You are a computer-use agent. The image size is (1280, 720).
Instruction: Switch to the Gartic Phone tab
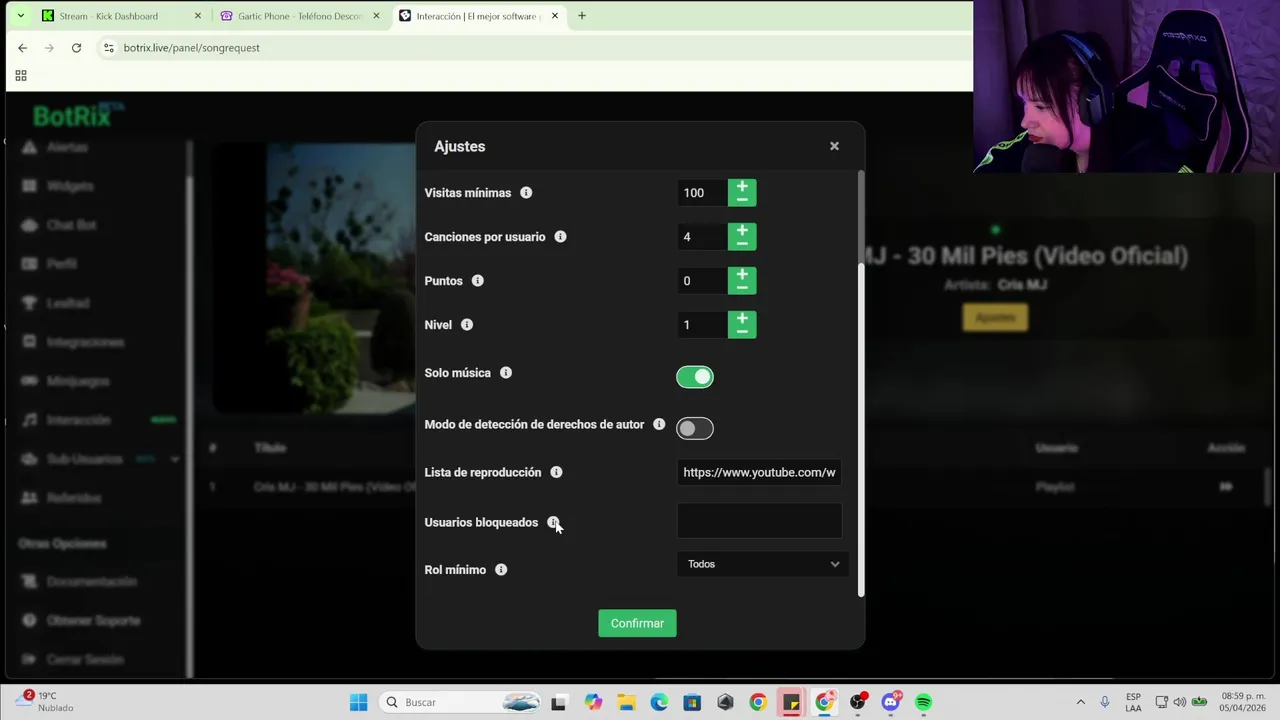(300, 16)
